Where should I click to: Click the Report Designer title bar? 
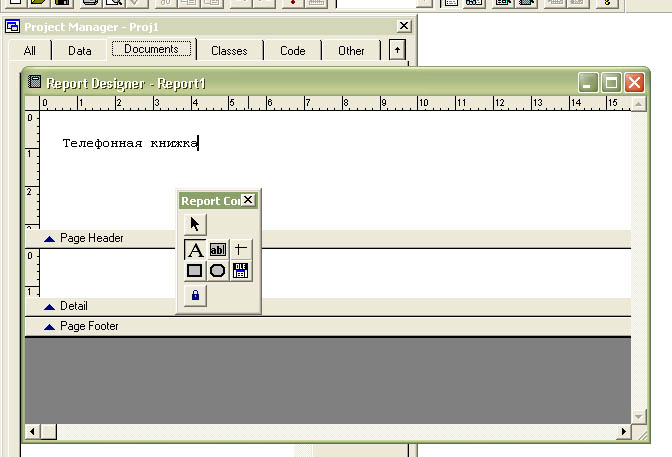click(x=336, y=83)
